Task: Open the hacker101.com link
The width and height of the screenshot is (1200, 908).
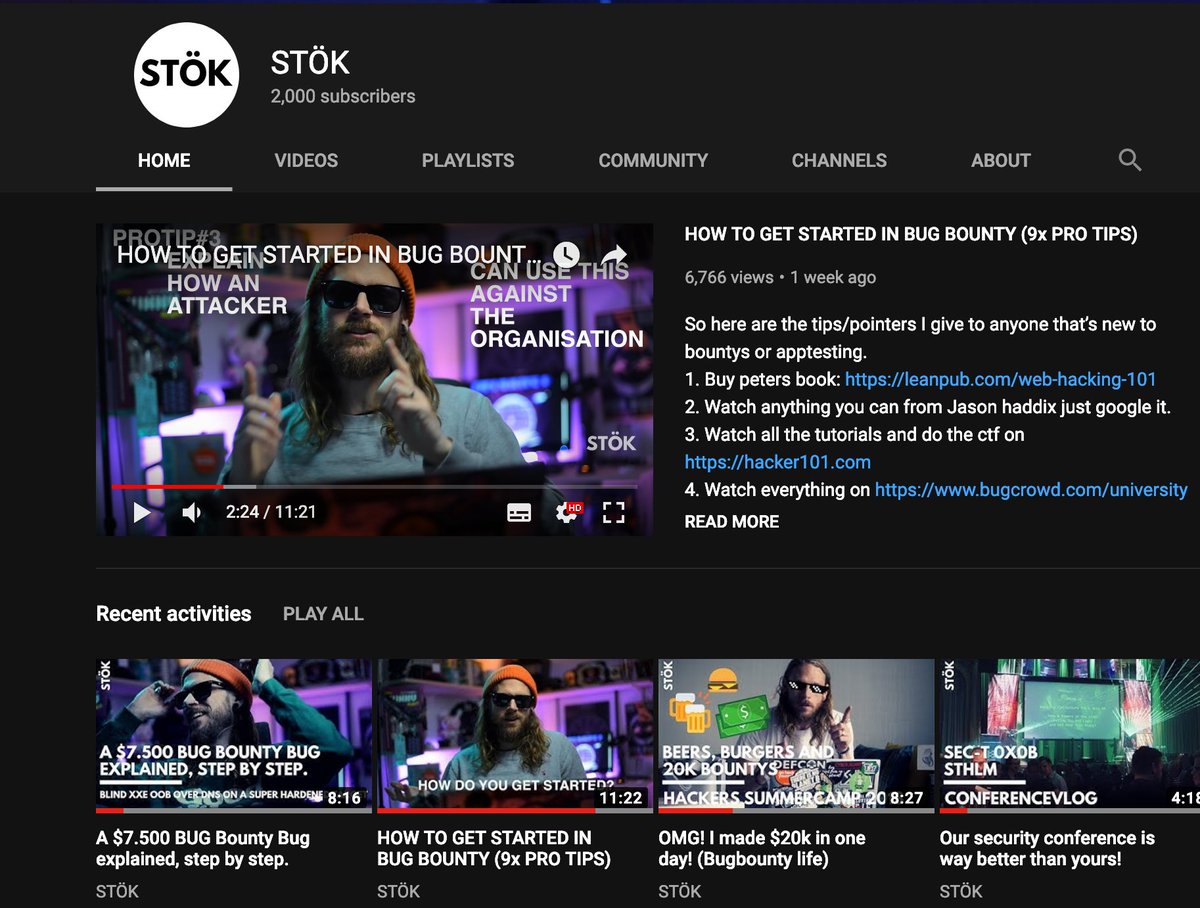Action: click(777, 462)
